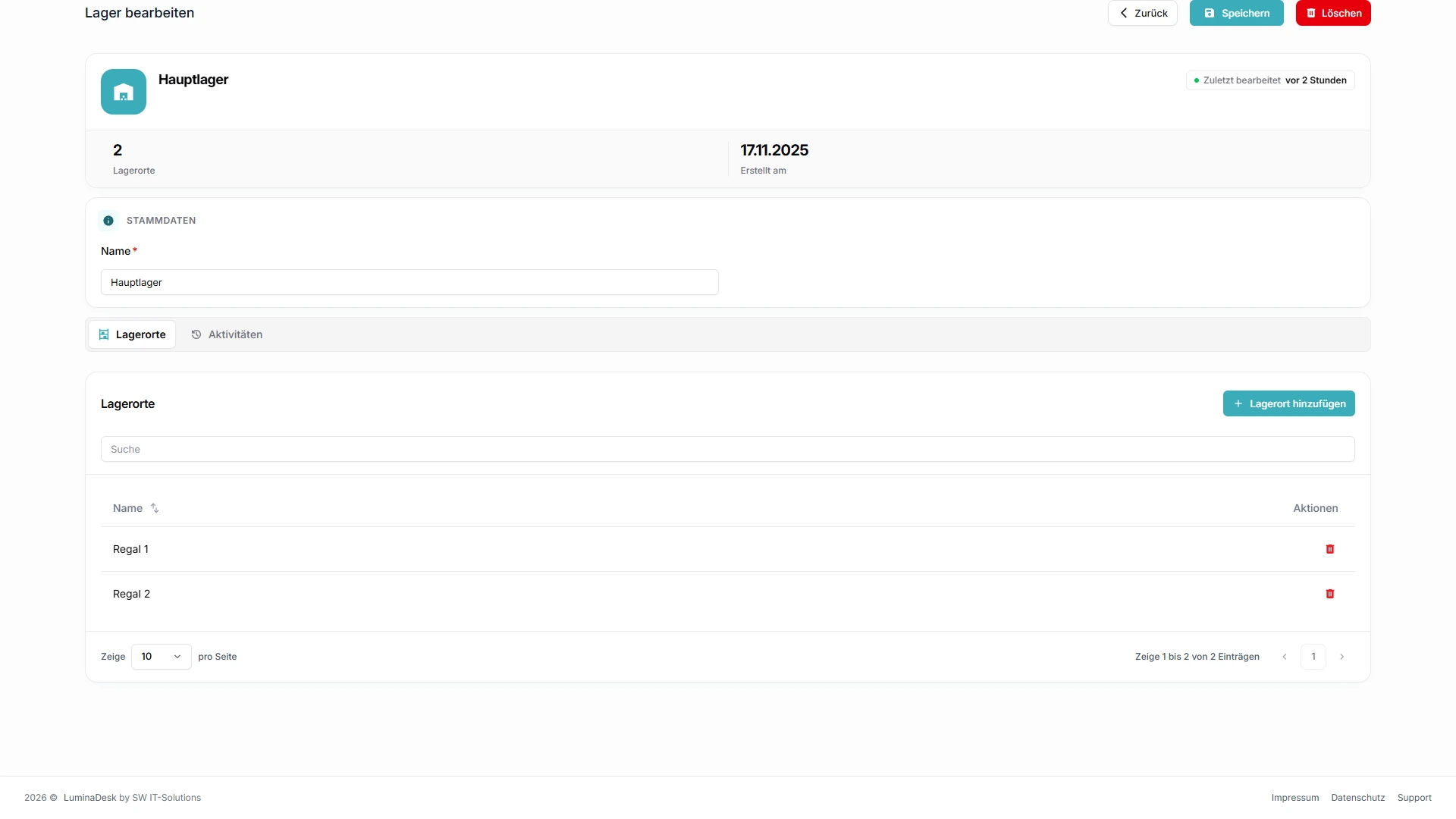Open the Impressum footer link
The height and width of the screenshot is (819, 1456).
1295,798
